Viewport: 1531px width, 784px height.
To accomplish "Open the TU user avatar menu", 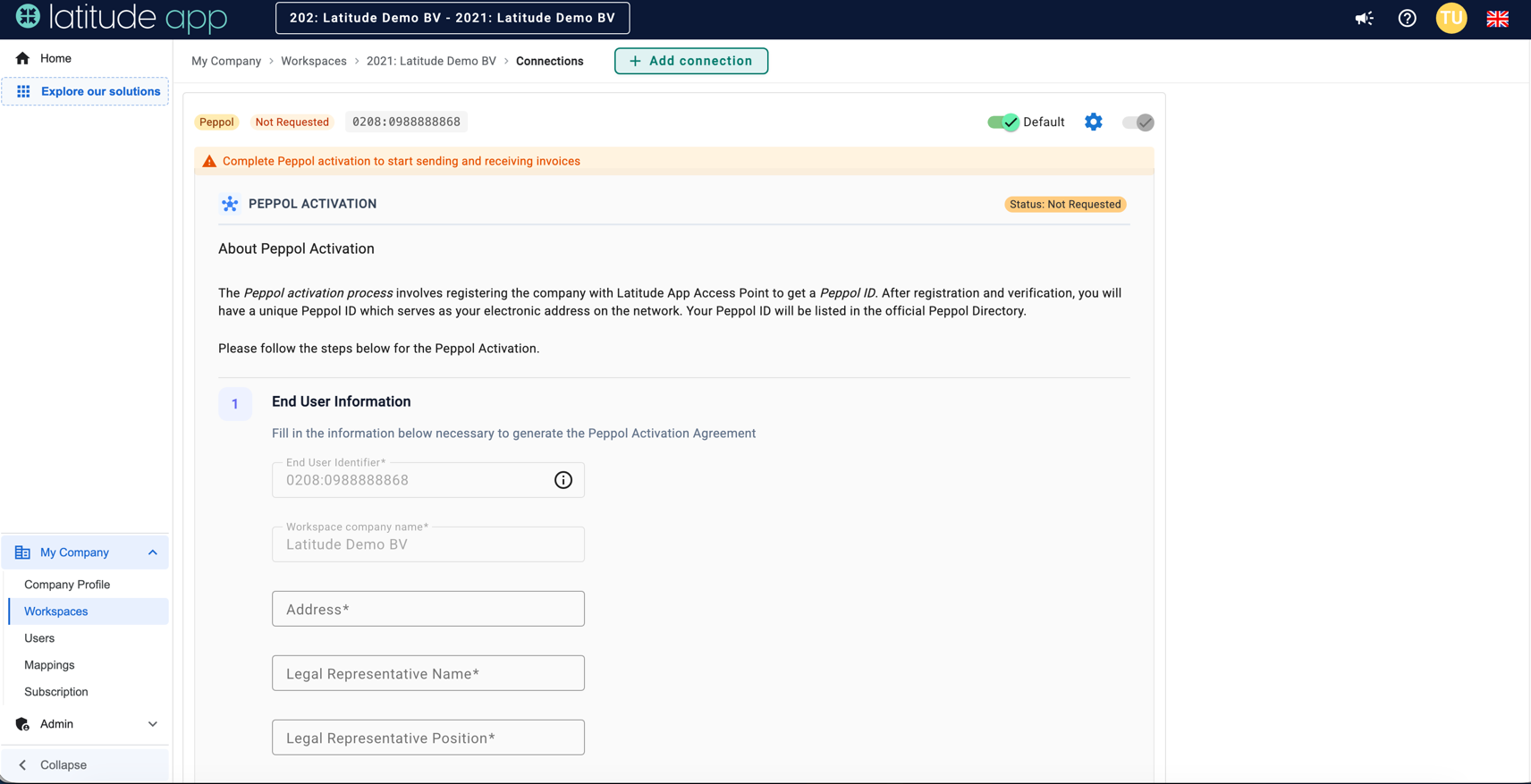I will click(1451, 18).
